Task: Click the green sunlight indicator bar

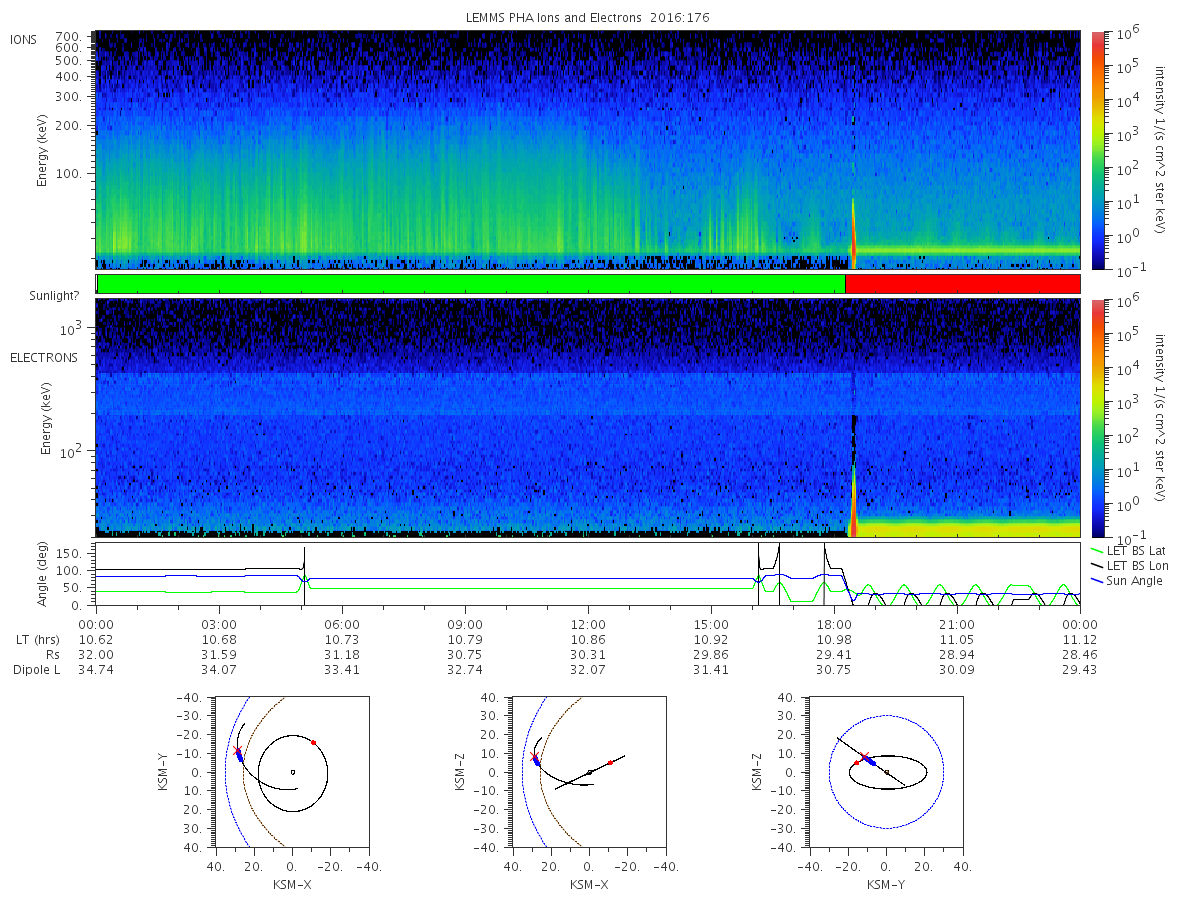Action: pos(471,284)
